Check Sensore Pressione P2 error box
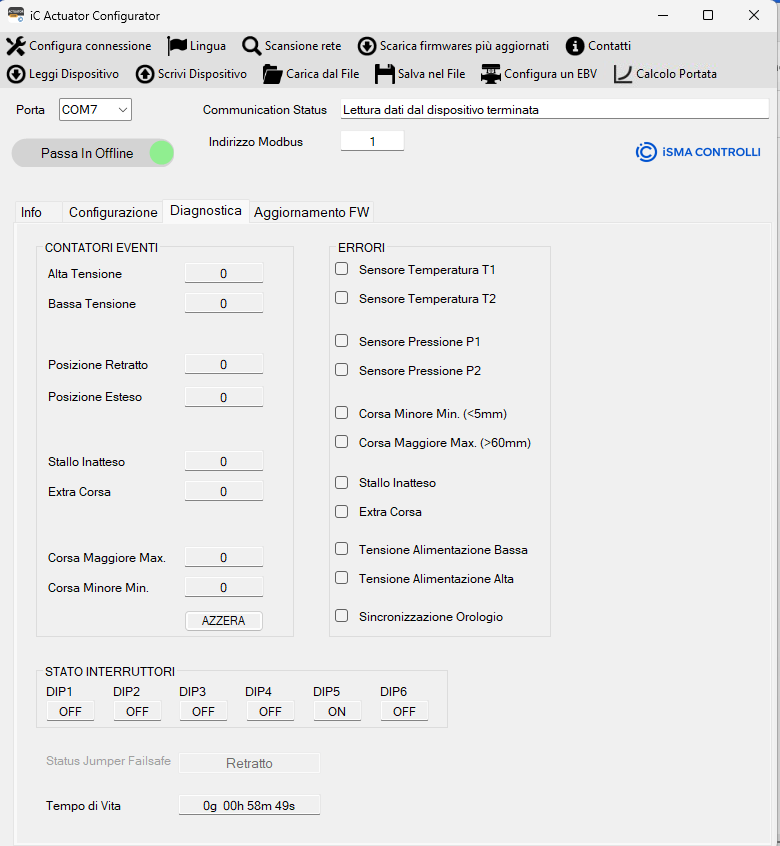 [341, 370]
